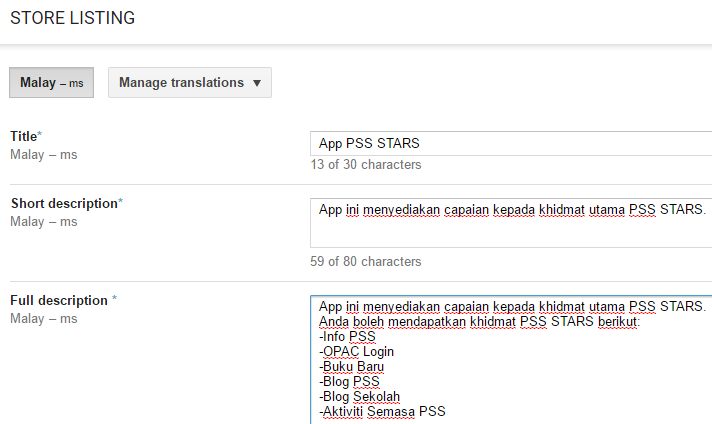This screenshot has height=424, width=712.
Task: Click the '59 of 80 characters' counter
Action: click(x=366, y=261)
